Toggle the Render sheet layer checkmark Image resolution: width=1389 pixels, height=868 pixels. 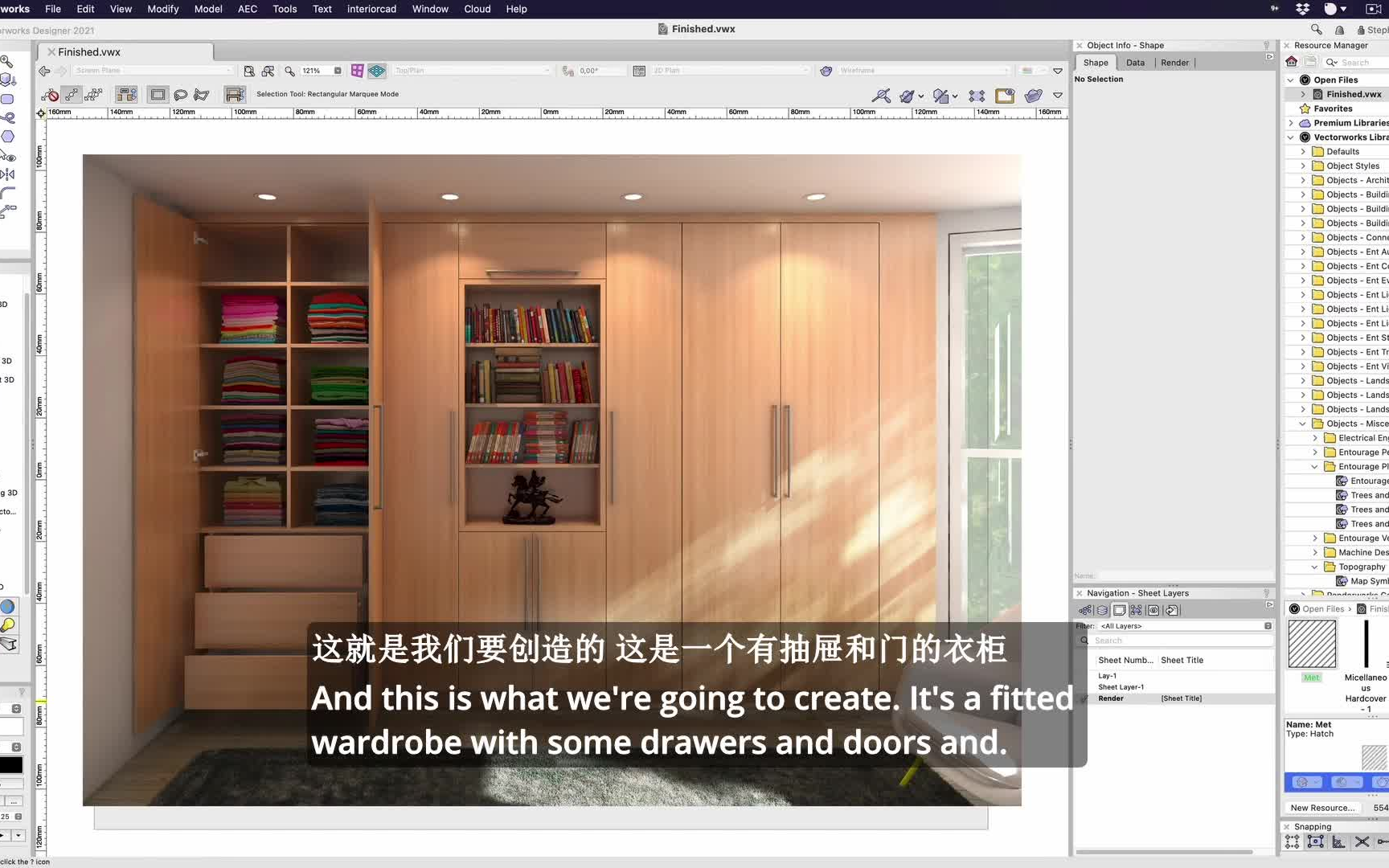(1085, 698)
